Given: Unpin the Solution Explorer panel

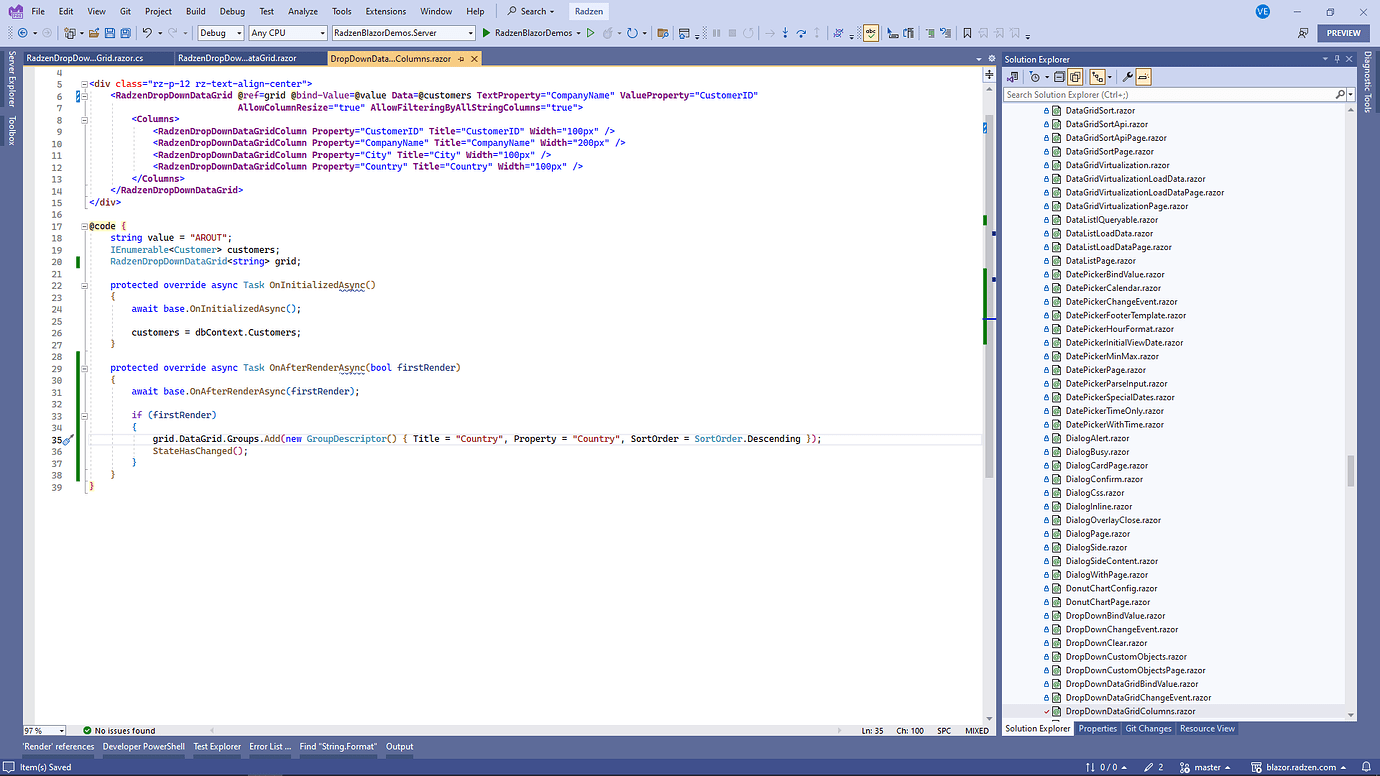Looking at the screenshot, I should pyautogui.click(x=1337, y=58).
